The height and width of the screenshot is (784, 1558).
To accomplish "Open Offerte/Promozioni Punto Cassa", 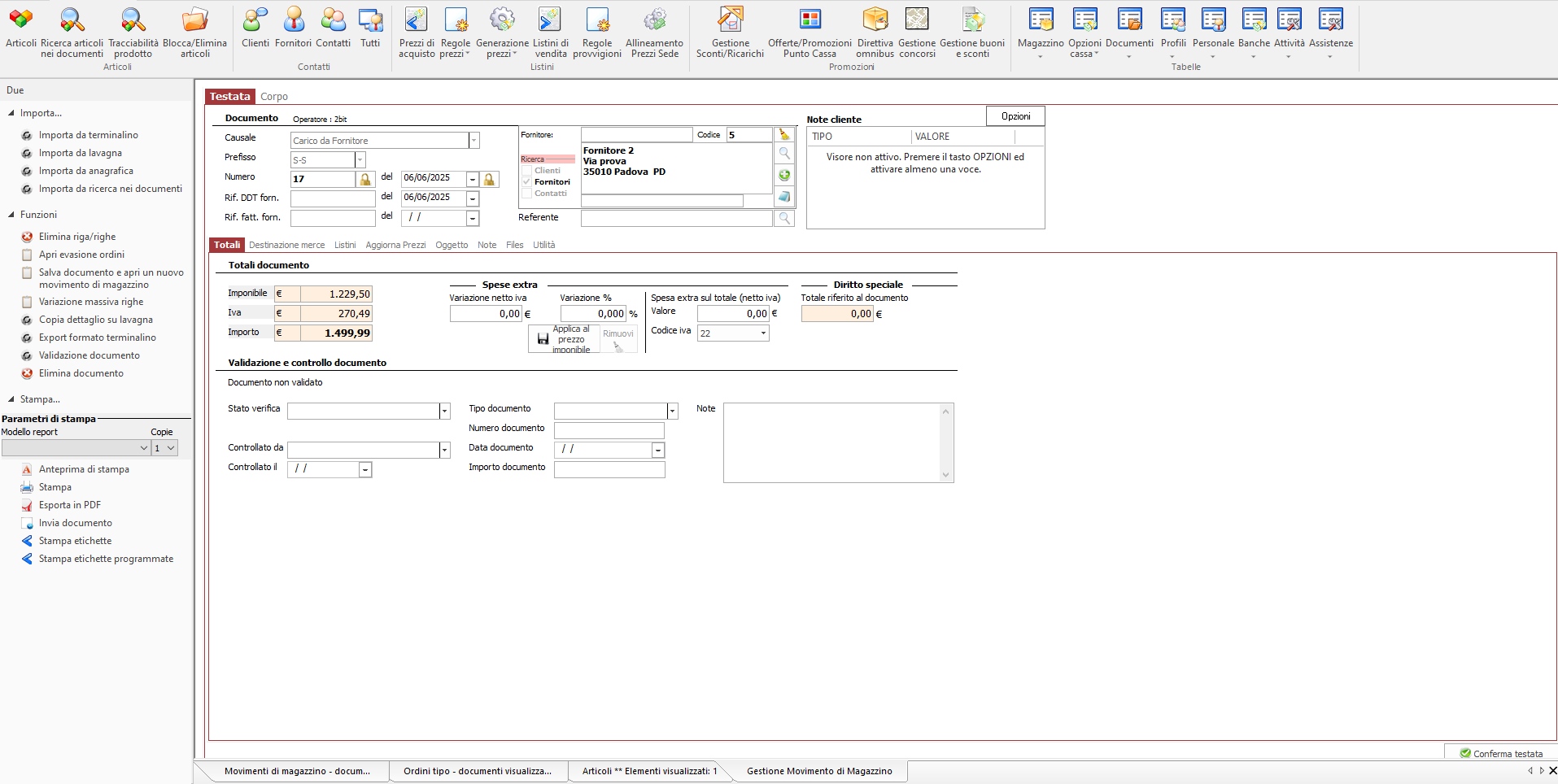I will (x=810, y=33).
